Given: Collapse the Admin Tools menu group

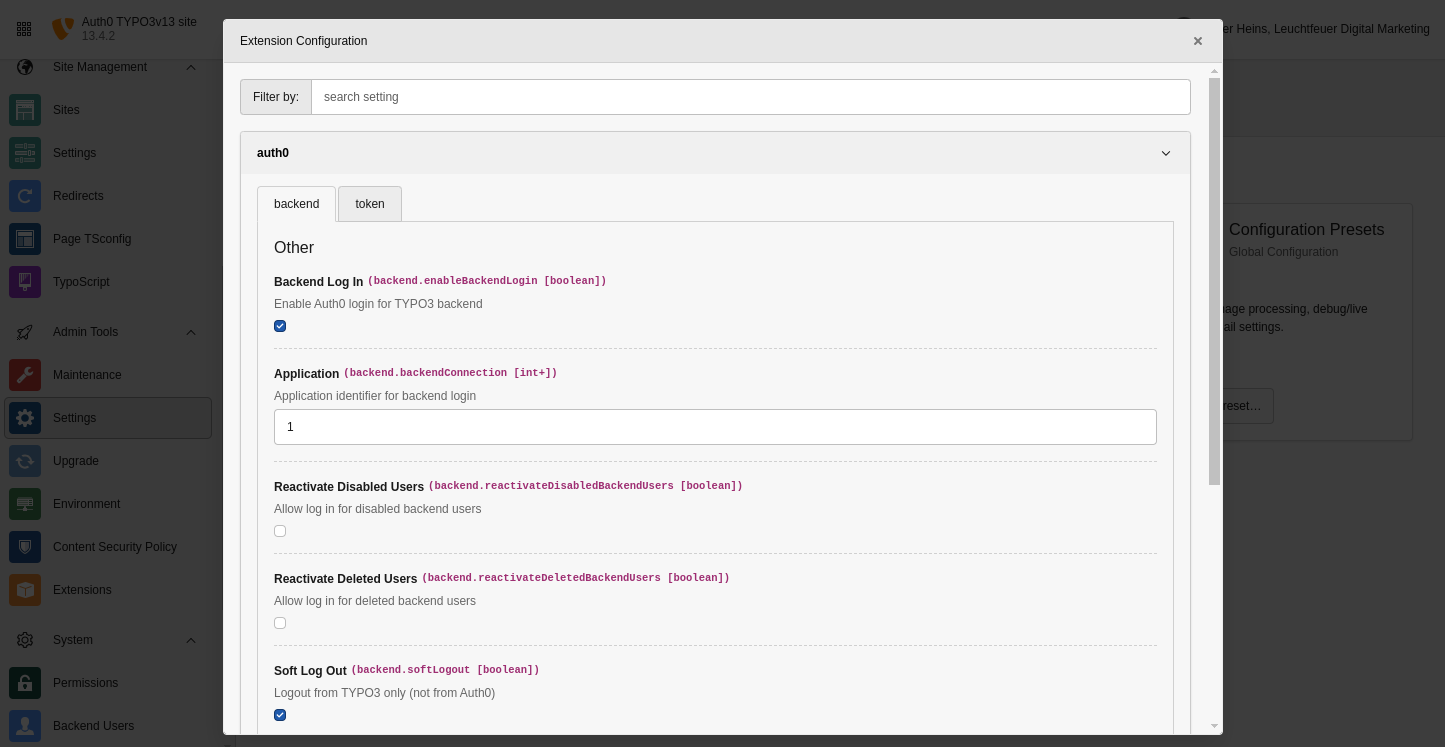Looking at the screenshot, I should pyautogui.click(x=191, y=332).
